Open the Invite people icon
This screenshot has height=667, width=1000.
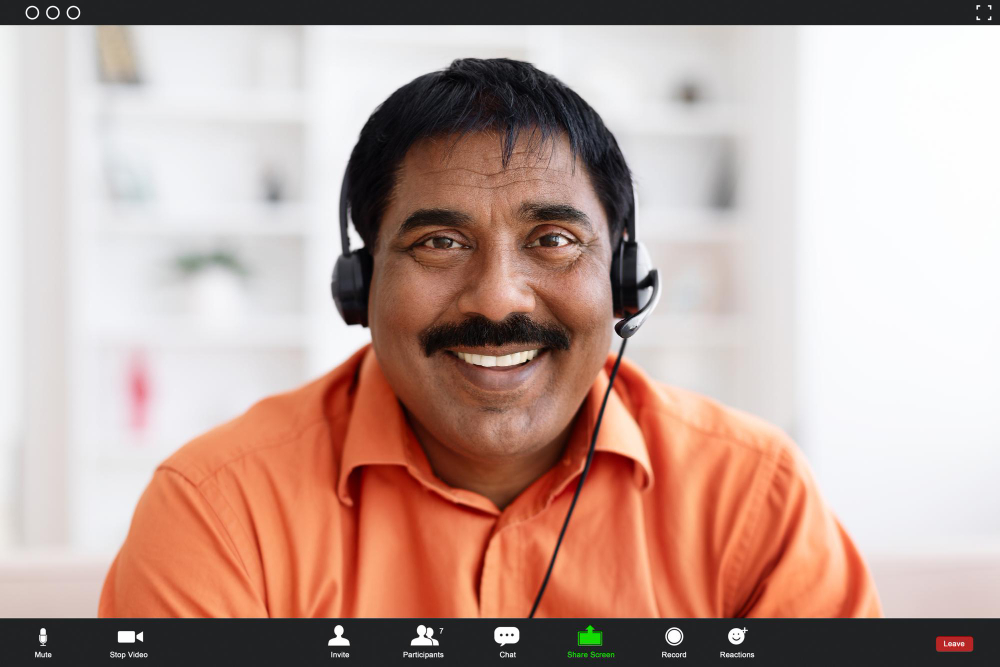339,636
